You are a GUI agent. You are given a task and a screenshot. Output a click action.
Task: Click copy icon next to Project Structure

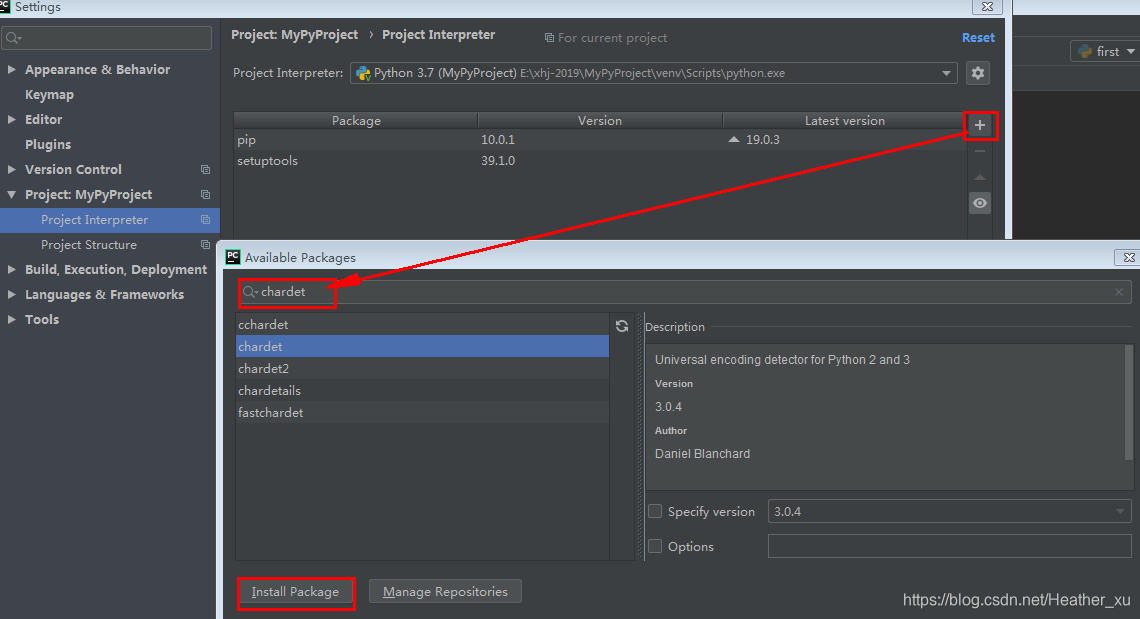pos(205,244)
